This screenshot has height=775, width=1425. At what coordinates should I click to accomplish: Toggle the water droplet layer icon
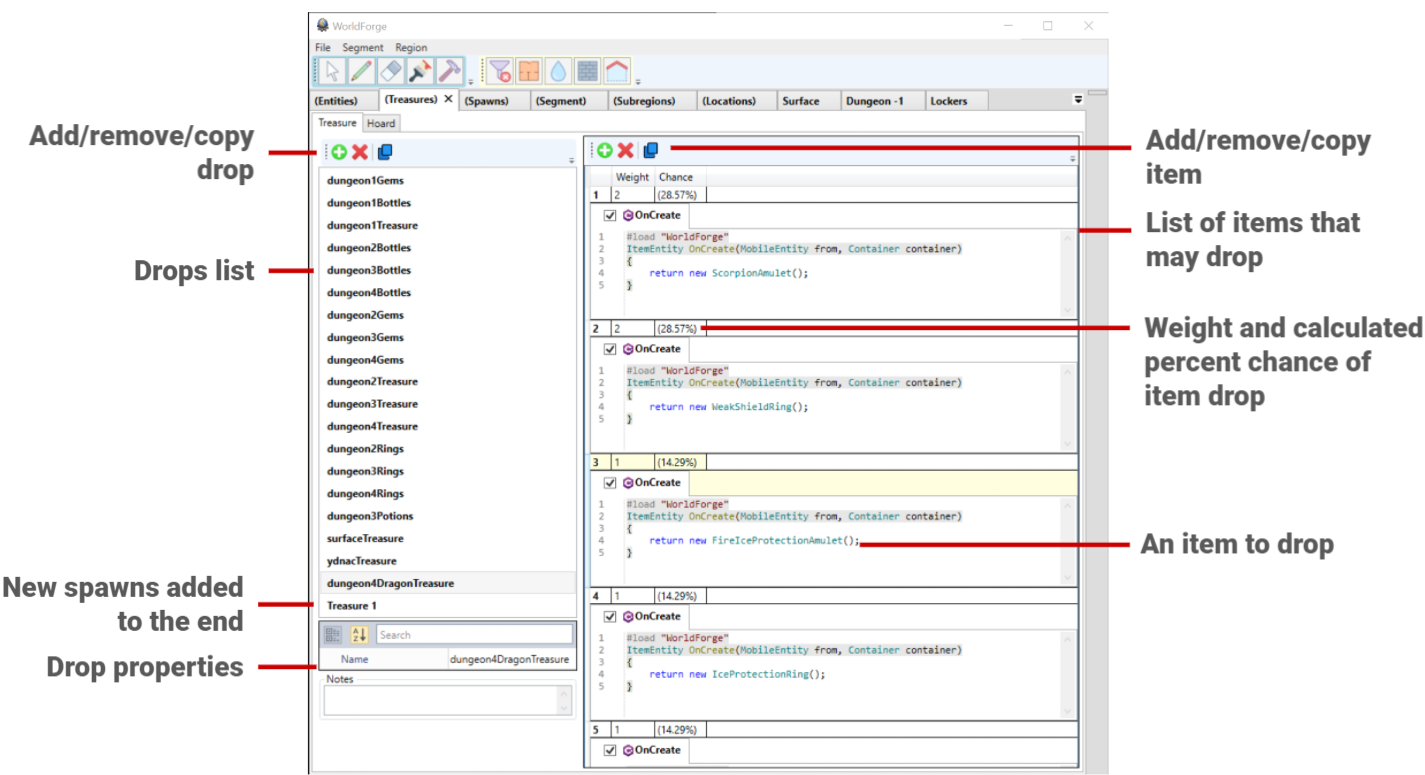558,71
